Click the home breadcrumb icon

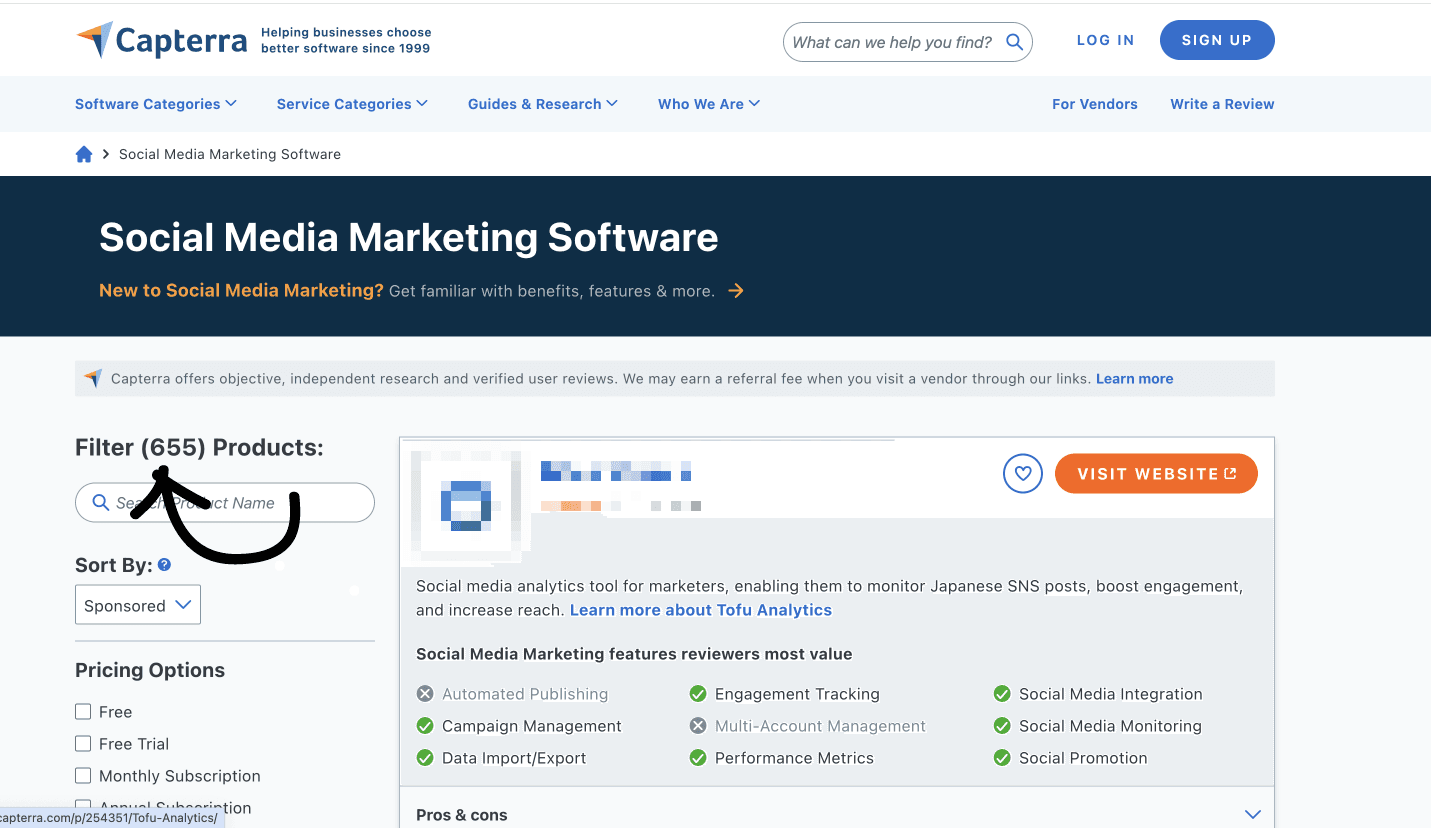[84, 154]
